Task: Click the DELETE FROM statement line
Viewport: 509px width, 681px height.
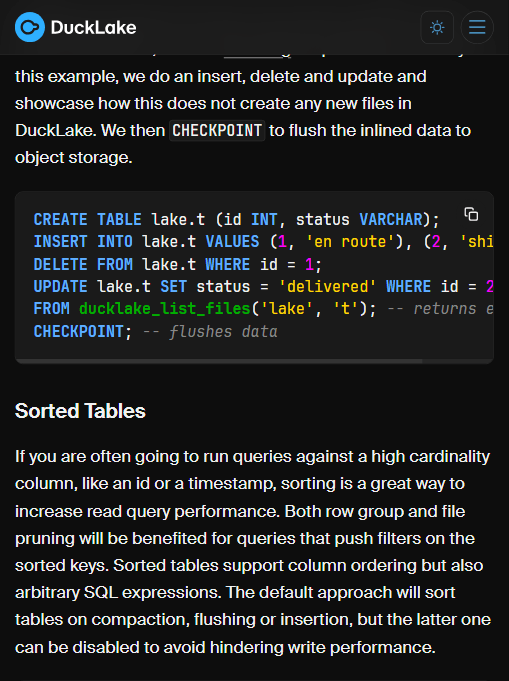Action: (x=178, y=264)
